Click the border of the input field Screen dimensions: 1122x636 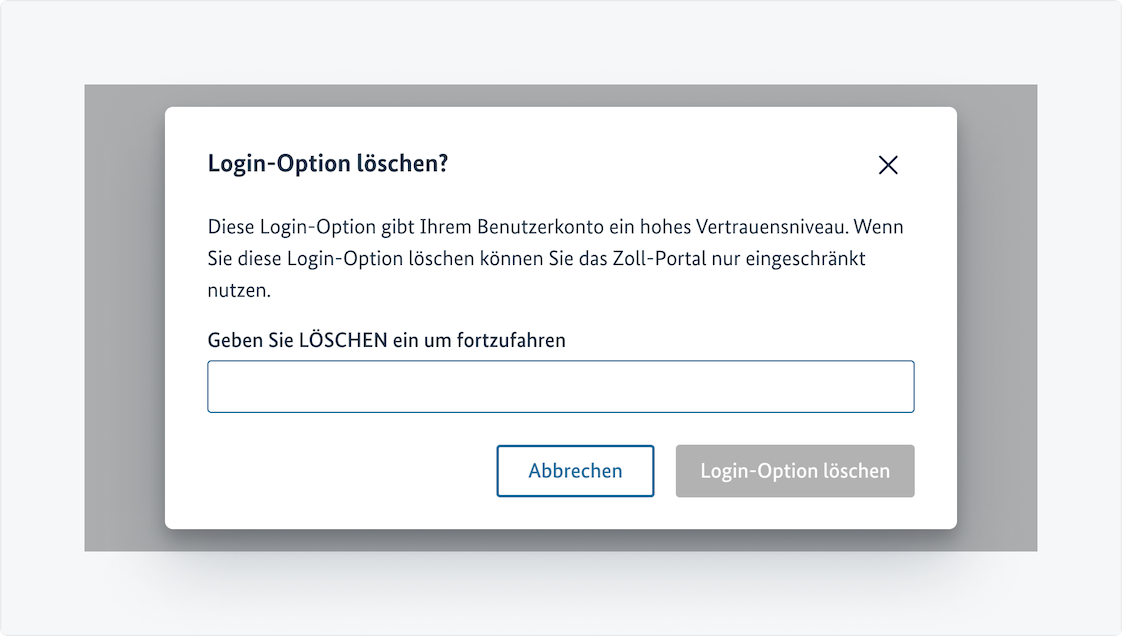pos(560,362)
